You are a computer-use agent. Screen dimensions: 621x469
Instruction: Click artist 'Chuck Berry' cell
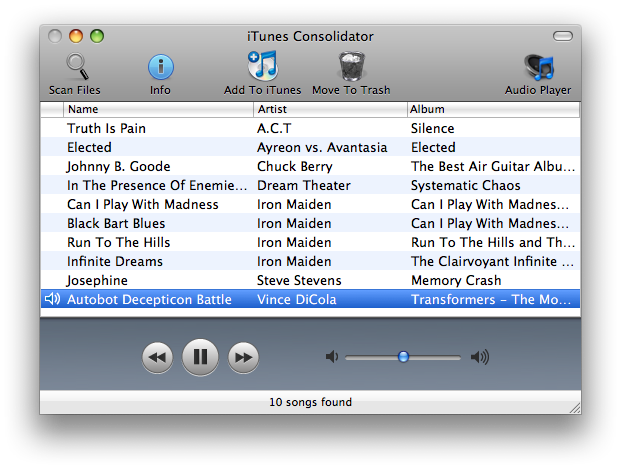click(295, 166)
